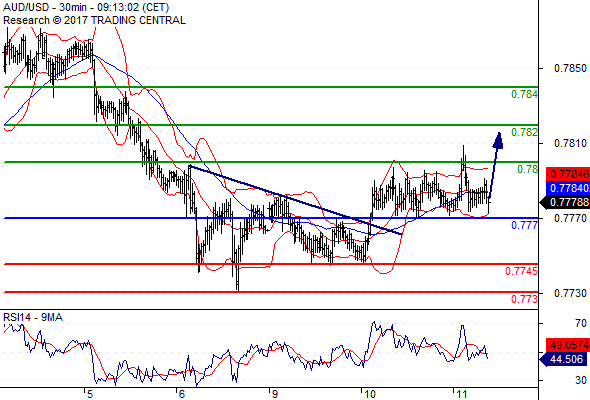This screenshot has width=590, height=400.
Task: Click the 'RSI14 - 9MA' indicator label
Action: click(x=33, y=318)
